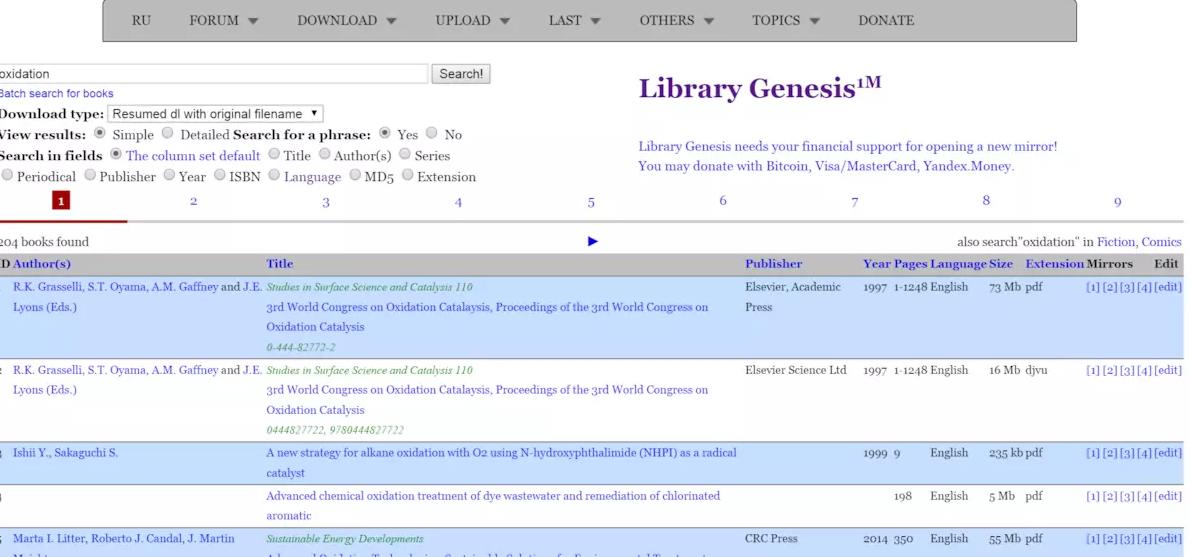This screenshot has width=1190, height=557.
Task: Expand the TOPICS menu
Action: 786,20
